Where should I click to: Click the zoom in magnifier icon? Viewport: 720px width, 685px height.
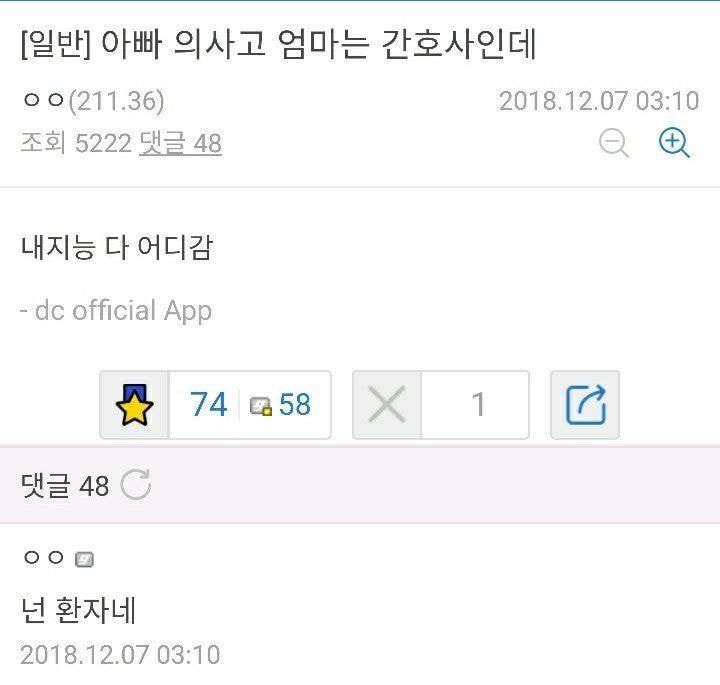674,143
